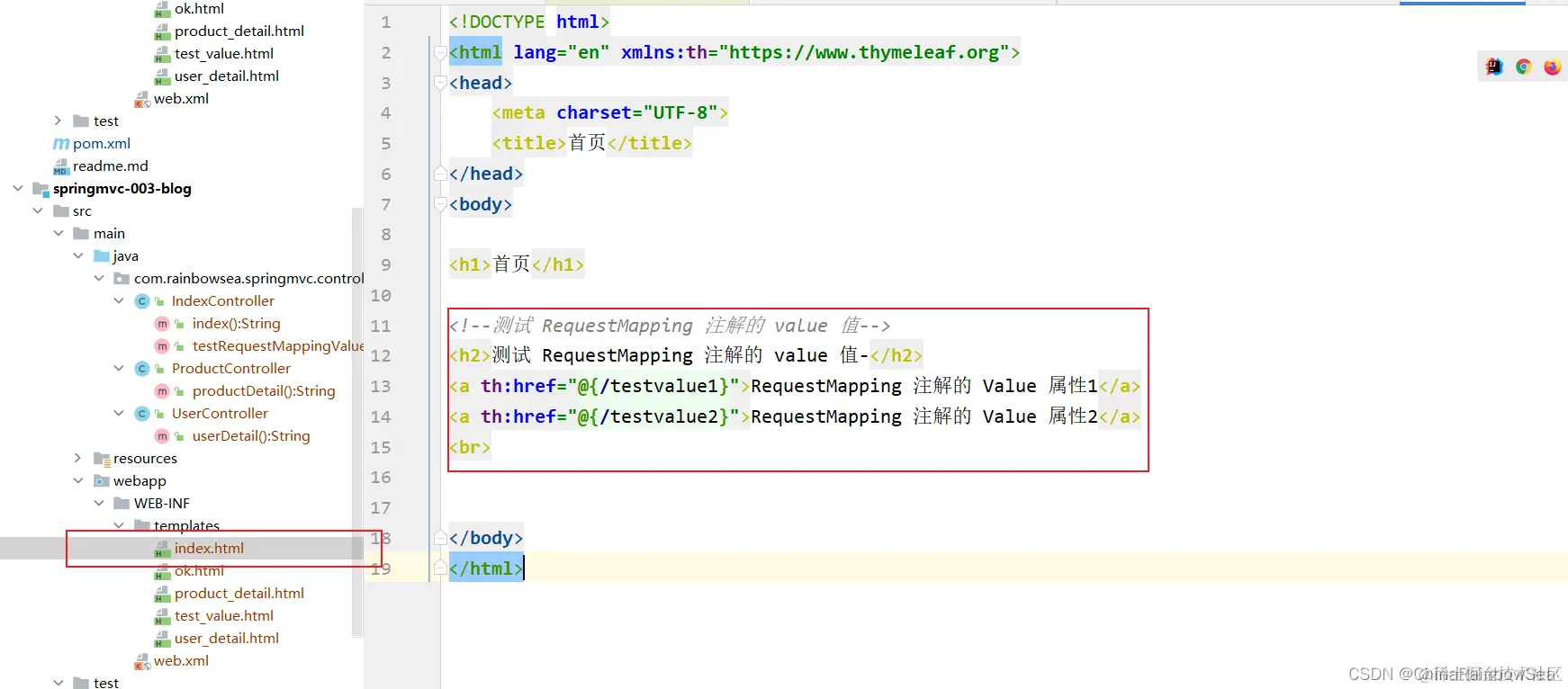This screenshot has width=1568, height=689.
Task: Fold marker at closing body line 18
Action: (x=440, y=538)
